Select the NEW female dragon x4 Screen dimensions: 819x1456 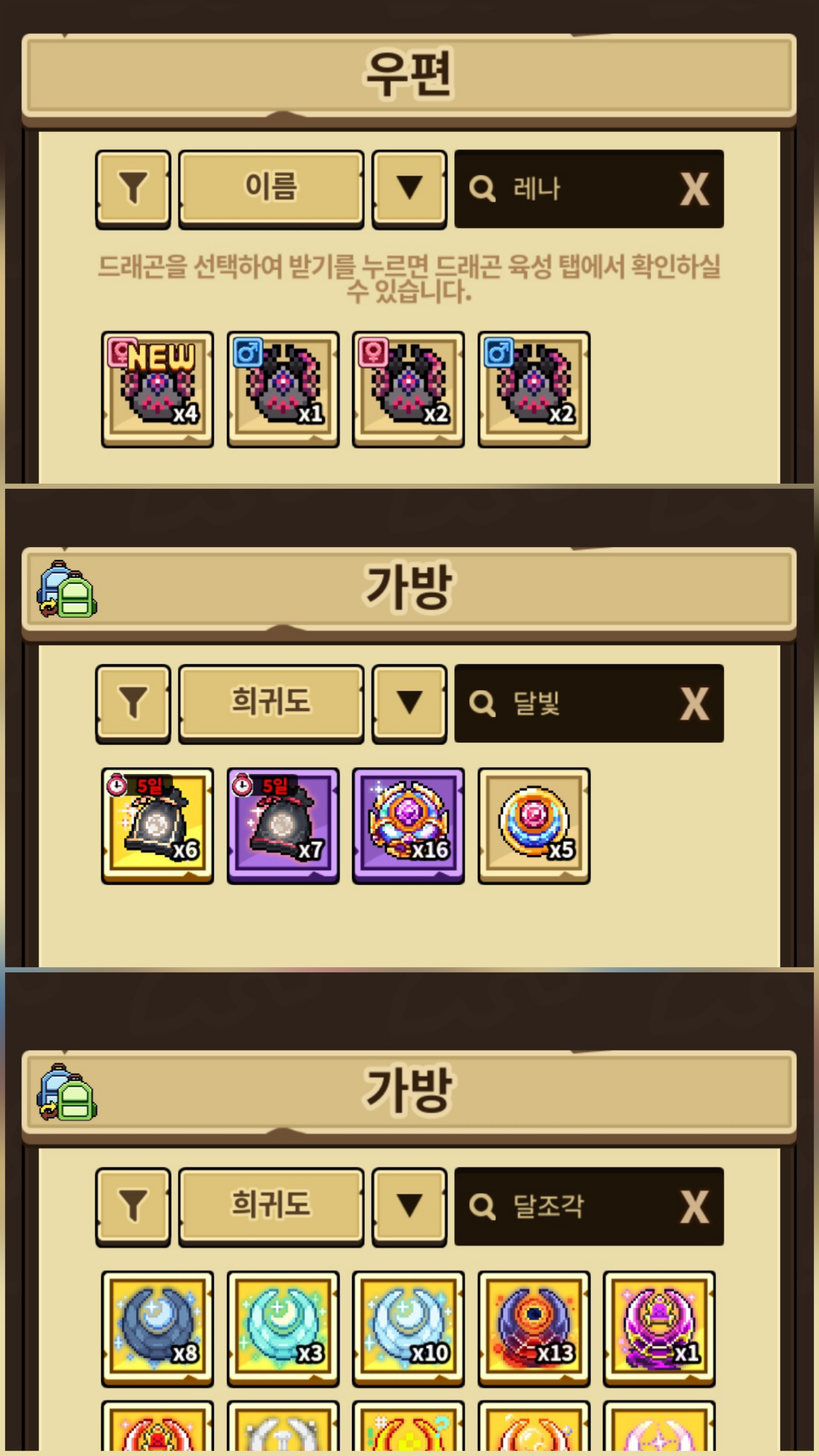[x=158, y=389]
